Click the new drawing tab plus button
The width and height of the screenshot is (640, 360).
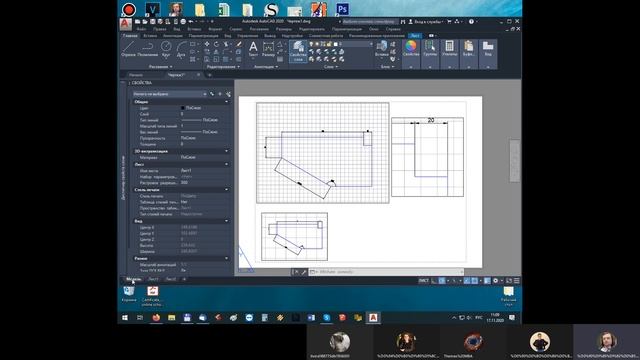tap(209, 75)
